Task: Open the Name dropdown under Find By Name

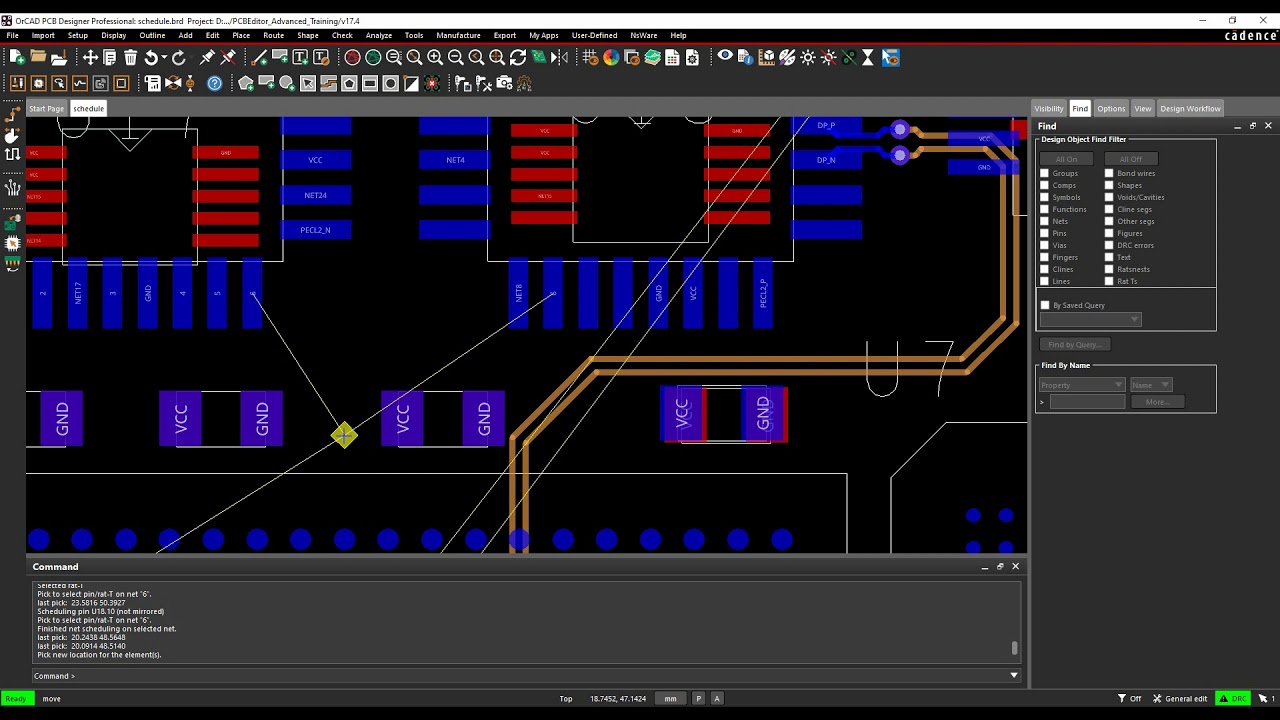Action: (1150, 385)
